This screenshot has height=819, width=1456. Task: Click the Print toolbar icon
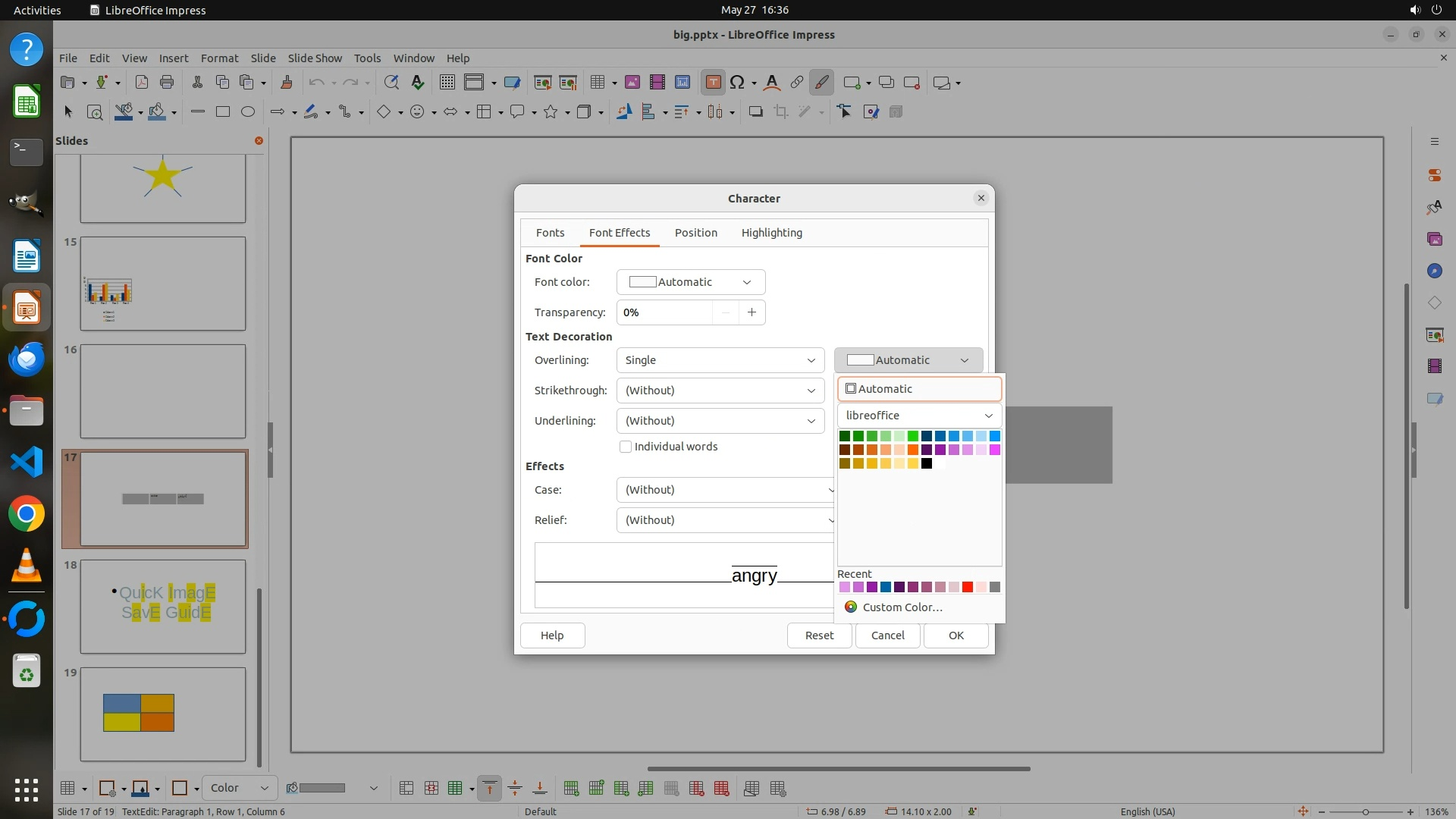point(167,83)
